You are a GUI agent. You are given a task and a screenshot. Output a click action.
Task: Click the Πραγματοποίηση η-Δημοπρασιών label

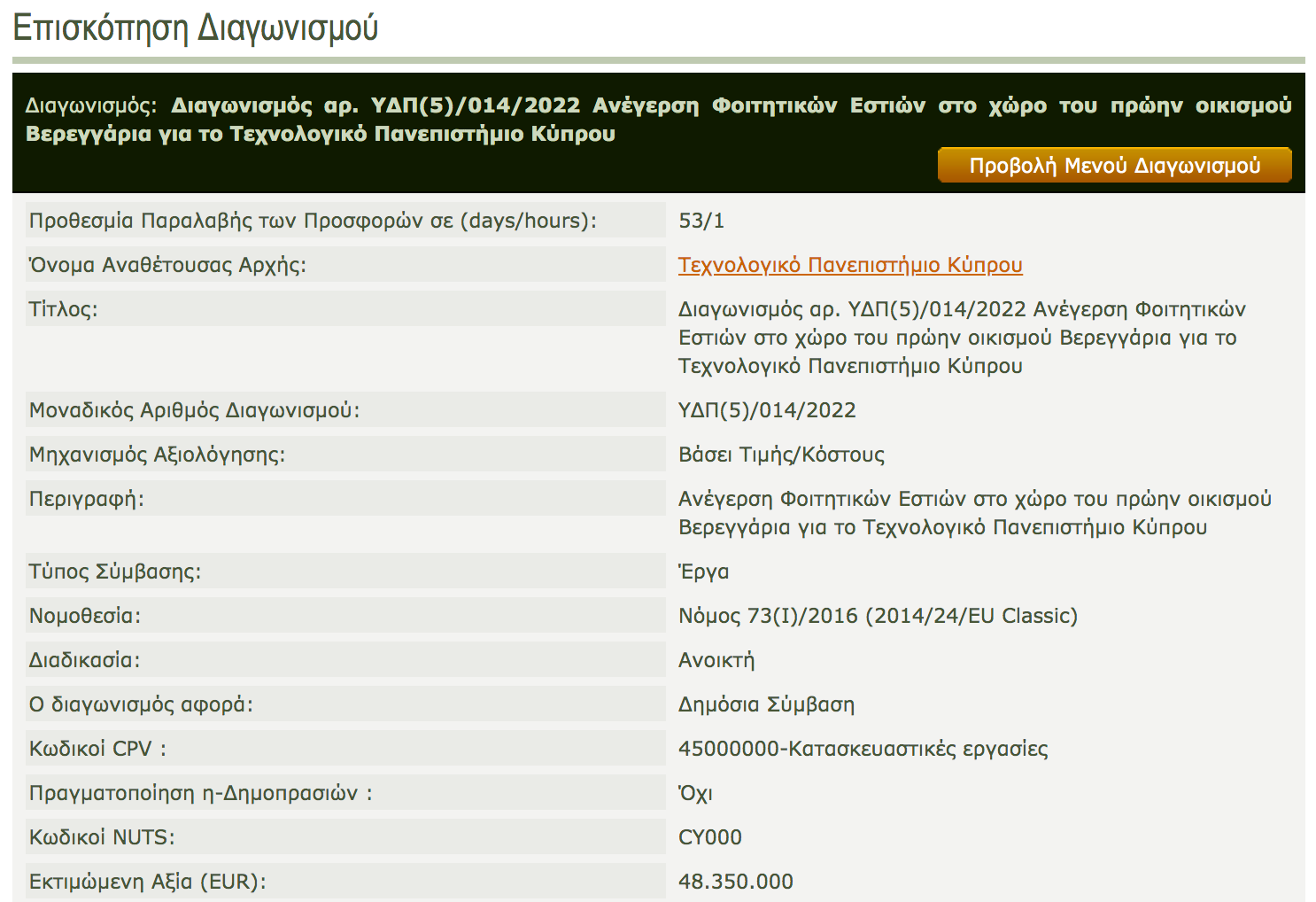coord(200,793)
